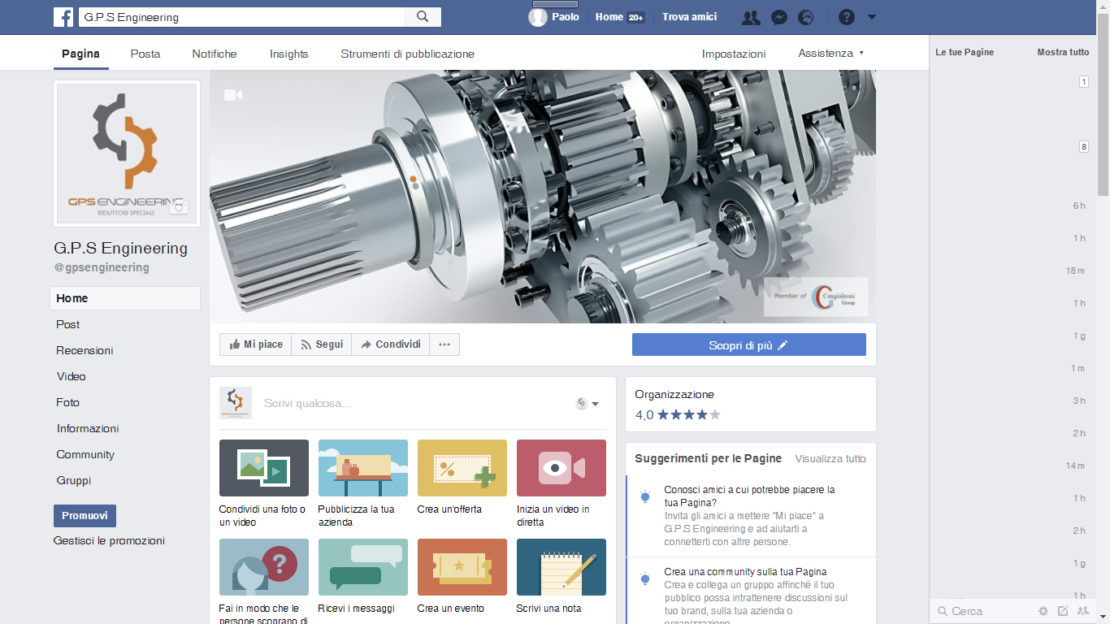Switch to the Pagina tab

coord(81,54)
